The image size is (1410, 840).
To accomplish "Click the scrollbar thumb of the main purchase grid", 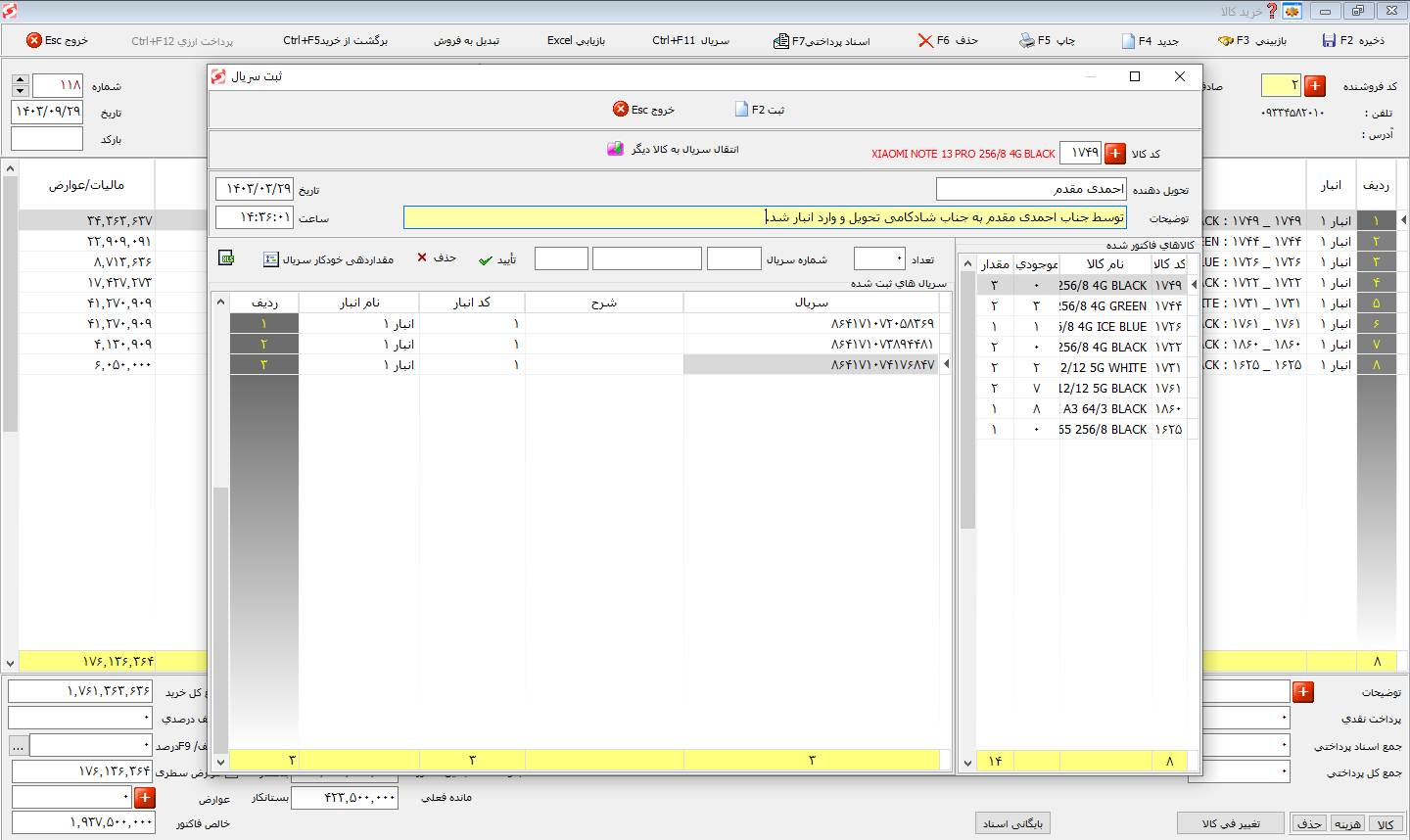I will click(10, 304).
